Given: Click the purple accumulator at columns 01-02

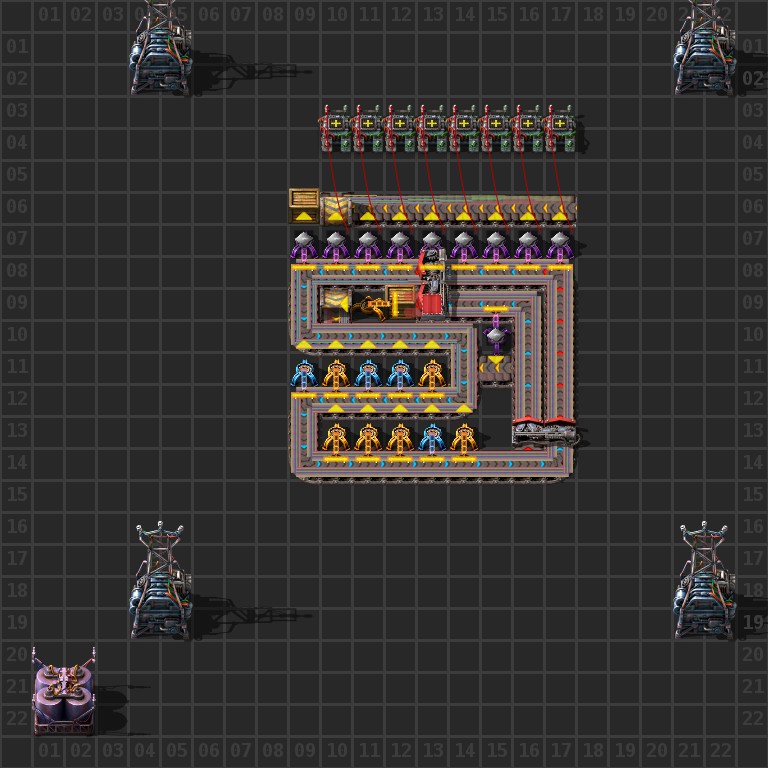Looking at the screenshot, I should 64,692.
